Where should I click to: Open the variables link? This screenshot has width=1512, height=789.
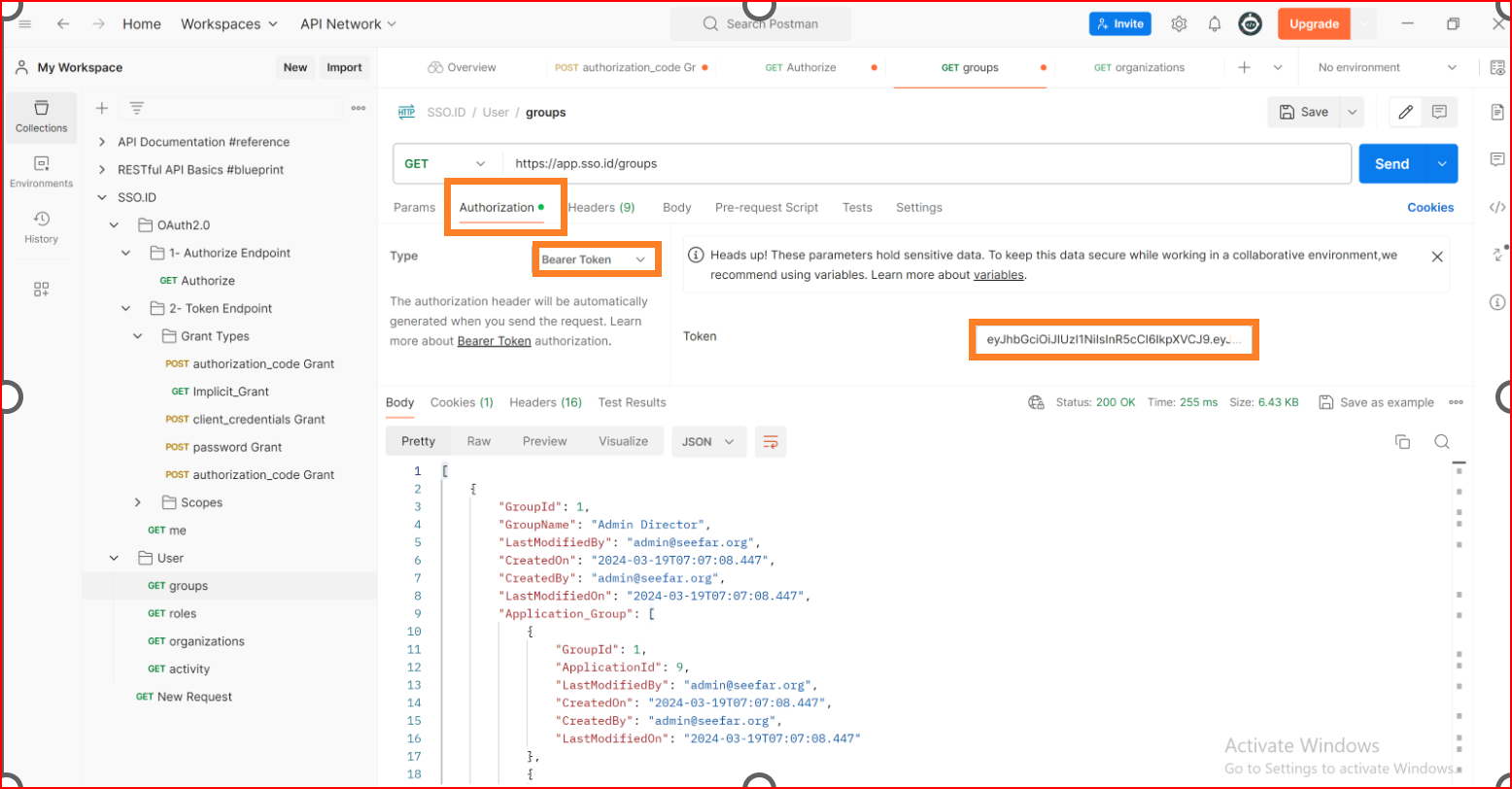tap(999, 275)
